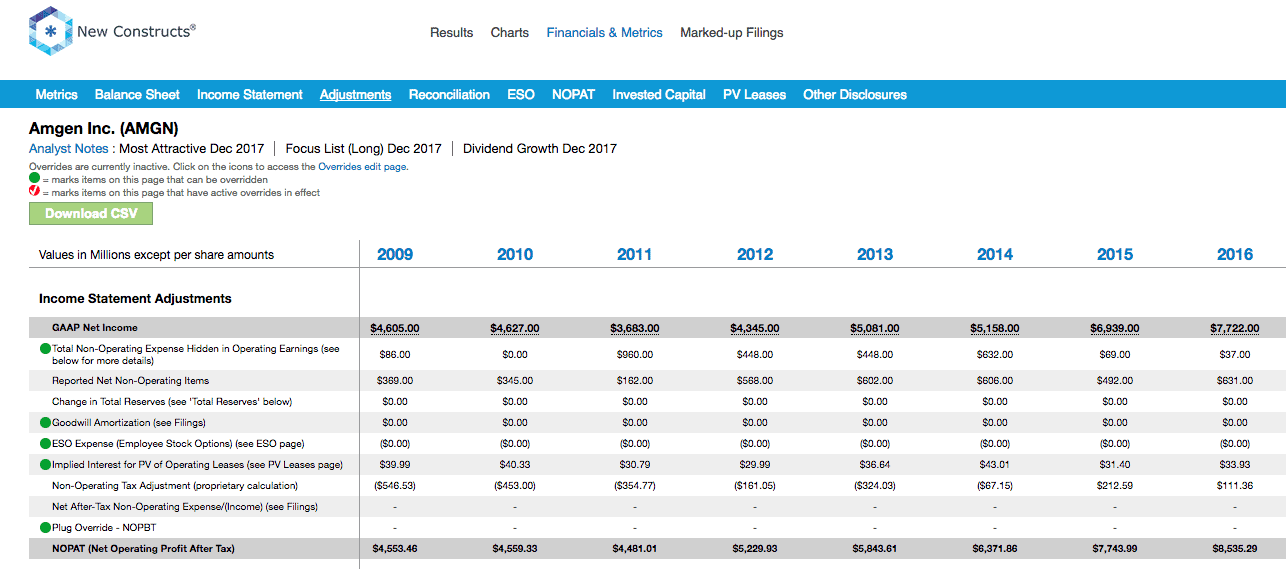Click the New Constructs brand name
Screen dimensions: 1286x569
pos(136,32)
